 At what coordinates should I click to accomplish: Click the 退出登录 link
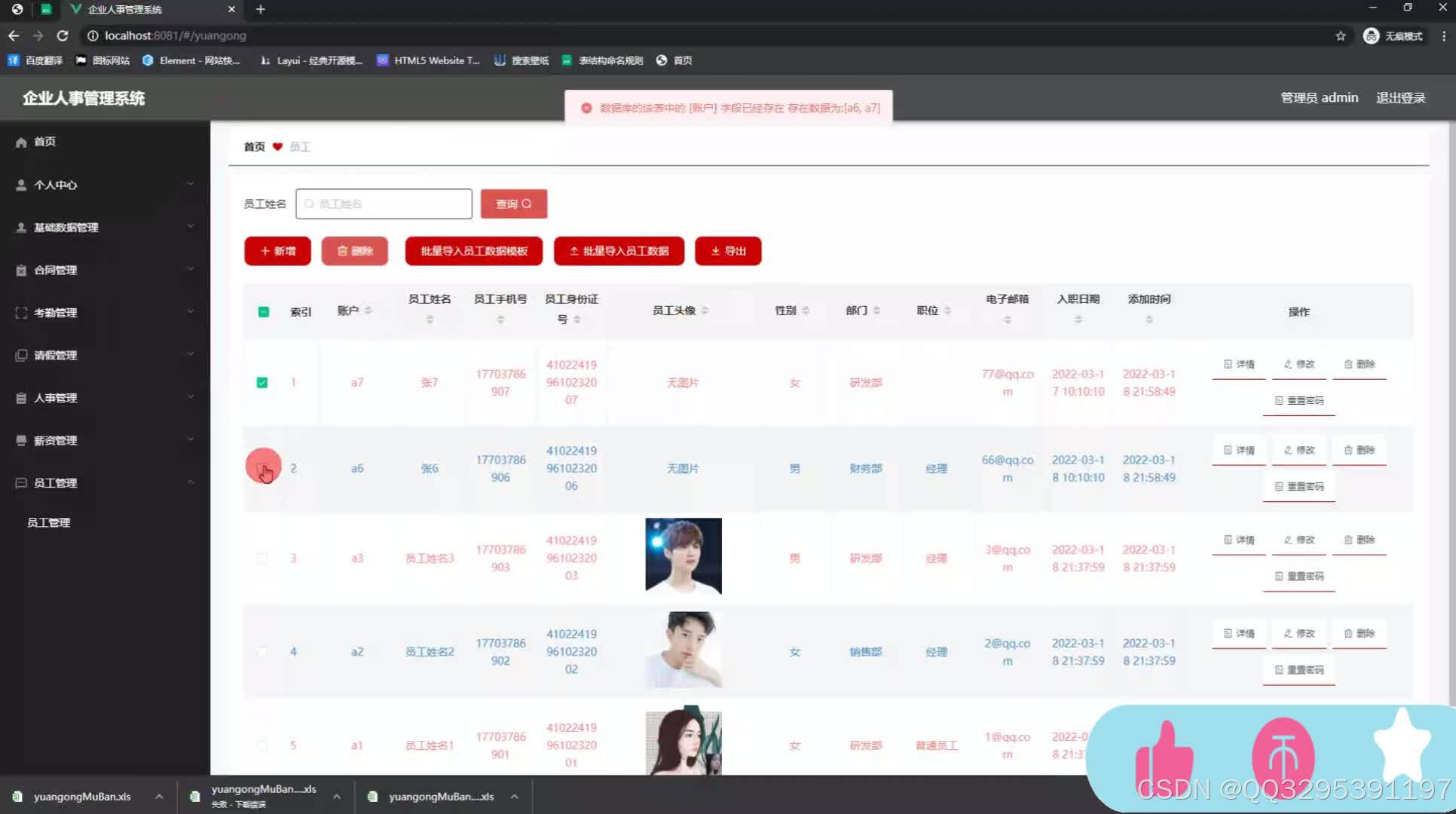[1400, 97]
